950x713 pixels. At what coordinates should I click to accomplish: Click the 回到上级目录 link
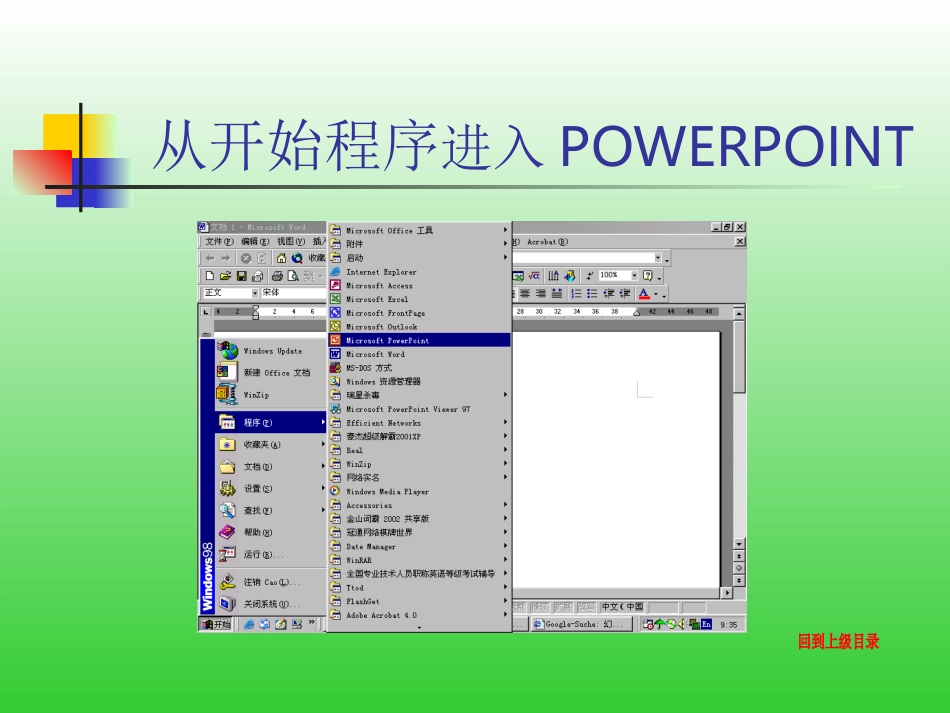click(838, 642)
